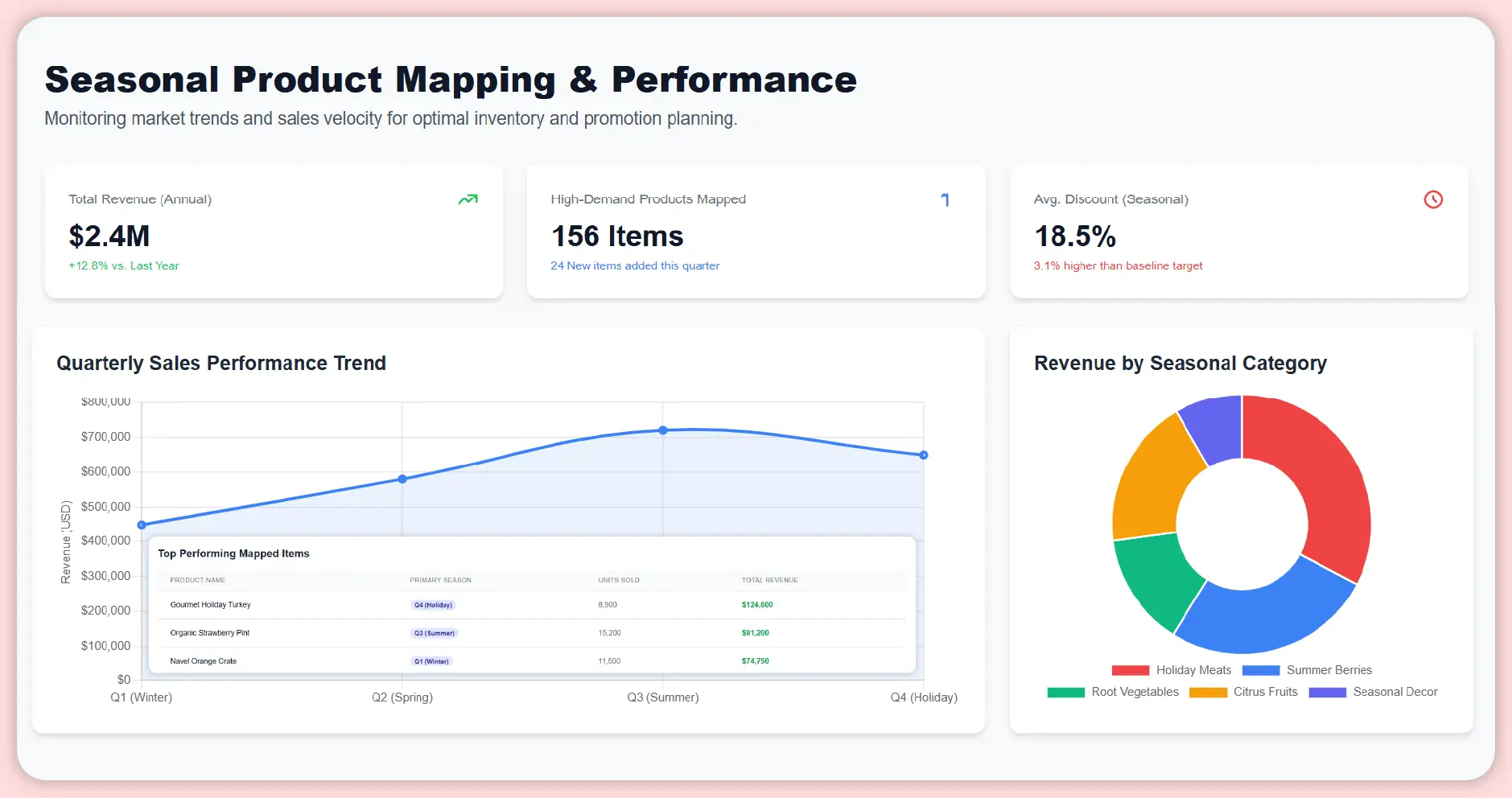Click the red clock icon on Avg. Discount card
The height and width of the screenshot is (798, 1512).
click(x=1432, y=199)
